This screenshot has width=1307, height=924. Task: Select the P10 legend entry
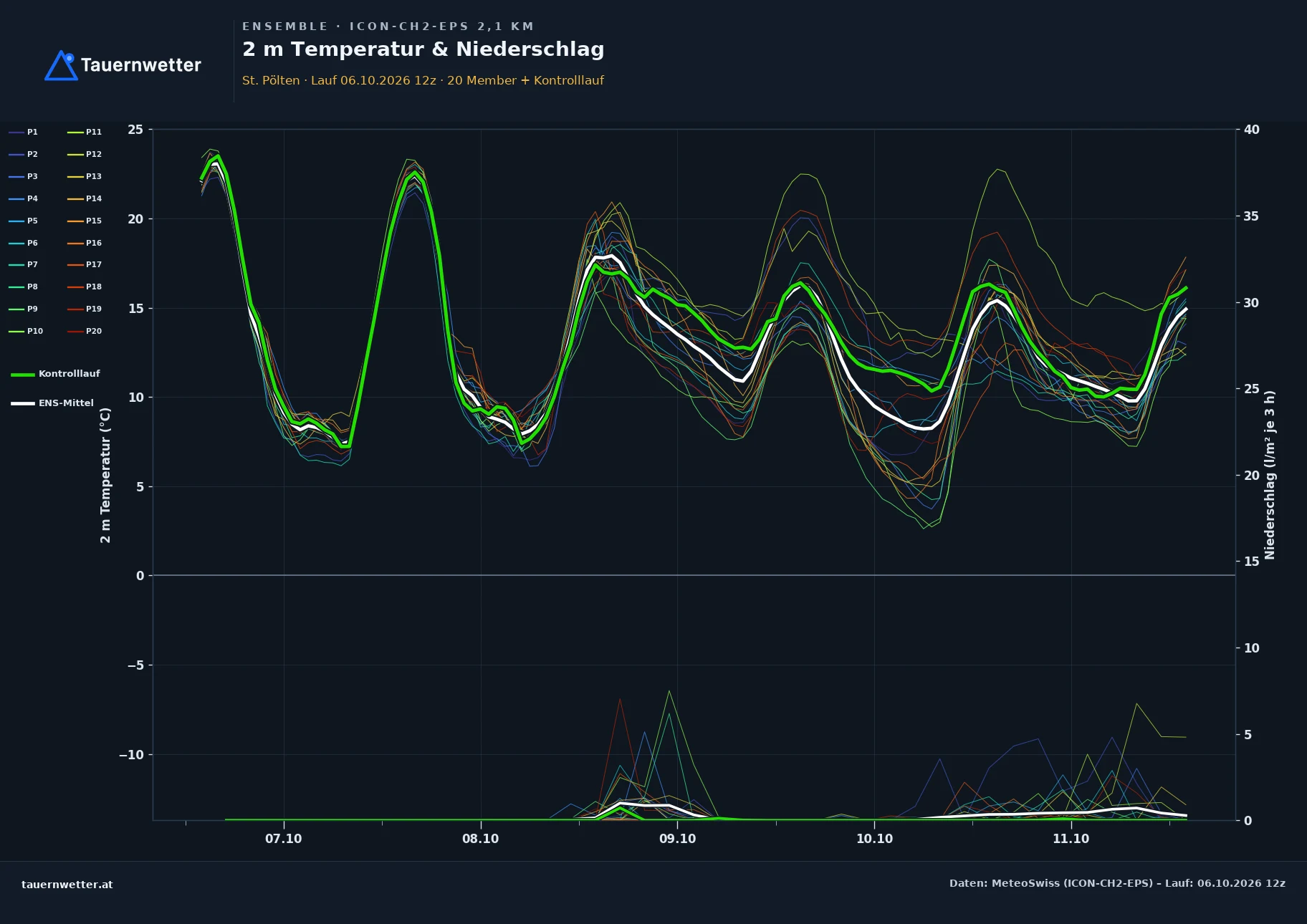tap(26, 331)
